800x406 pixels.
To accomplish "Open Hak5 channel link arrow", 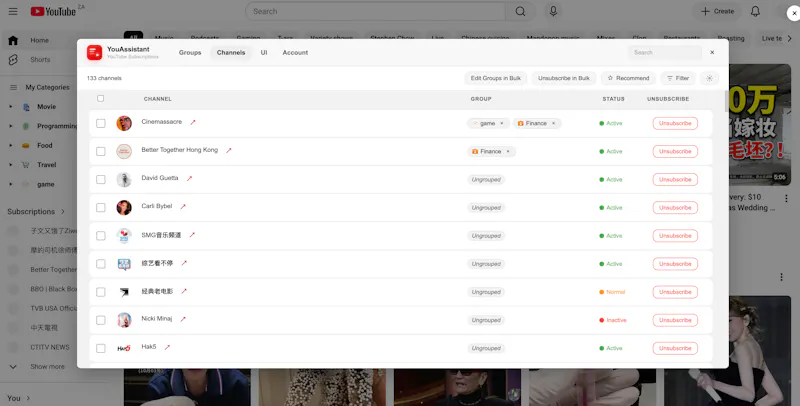I will pos(167,347).
